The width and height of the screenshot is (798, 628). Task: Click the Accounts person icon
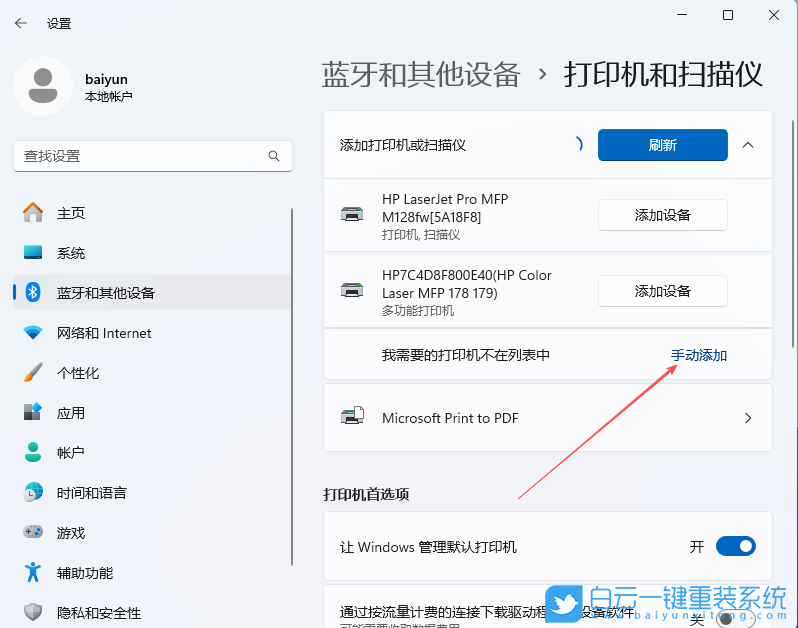(x=33, y=452)
